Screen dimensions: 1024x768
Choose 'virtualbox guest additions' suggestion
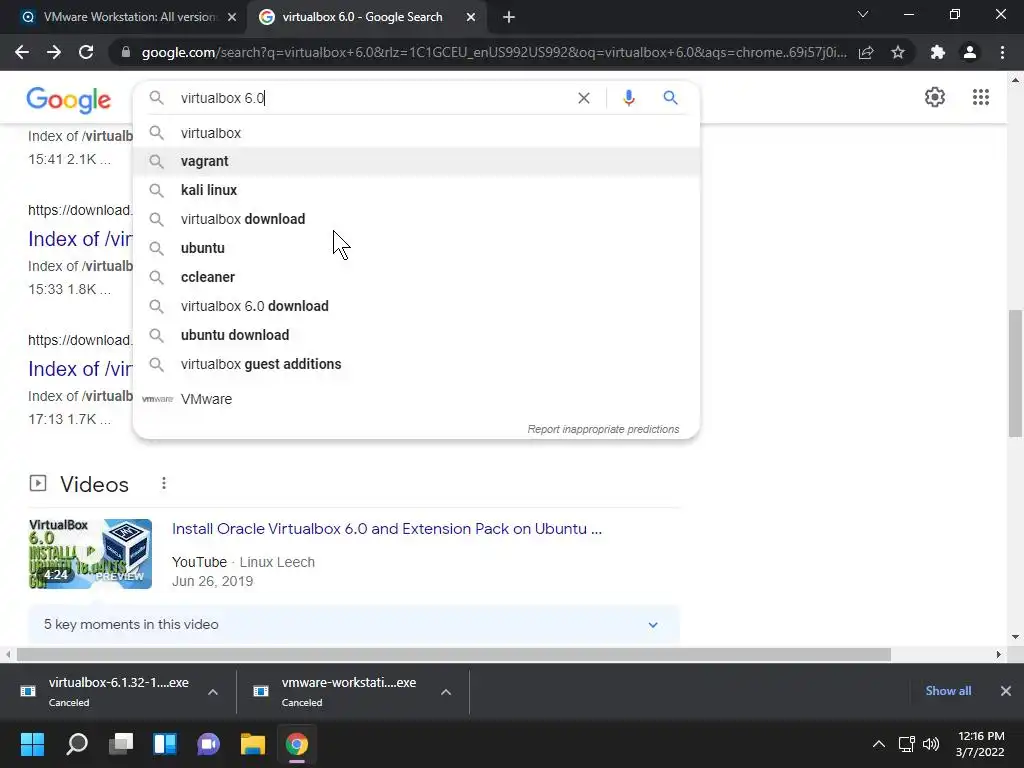pos(416,364)
